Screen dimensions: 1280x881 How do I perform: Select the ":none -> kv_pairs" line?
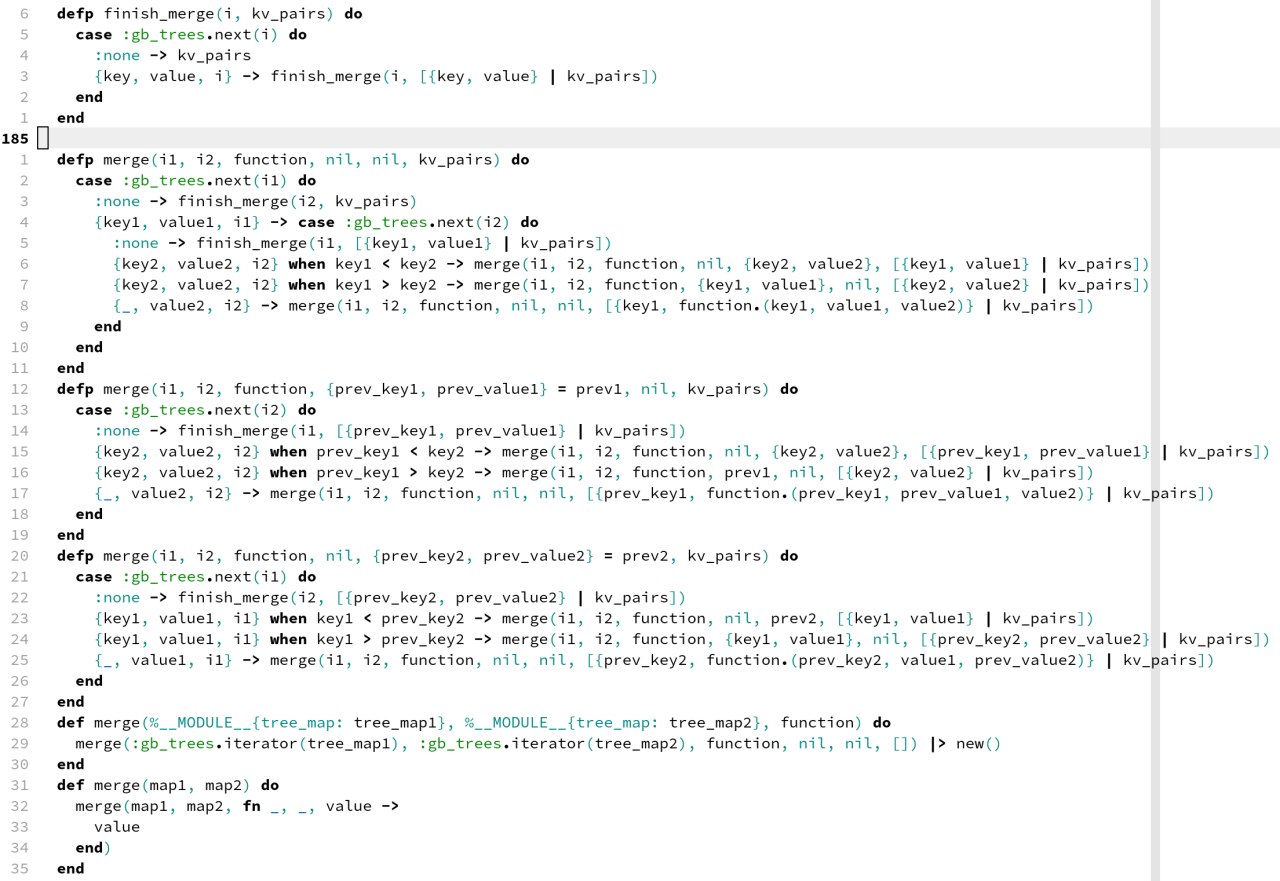[x=173, y=55]
